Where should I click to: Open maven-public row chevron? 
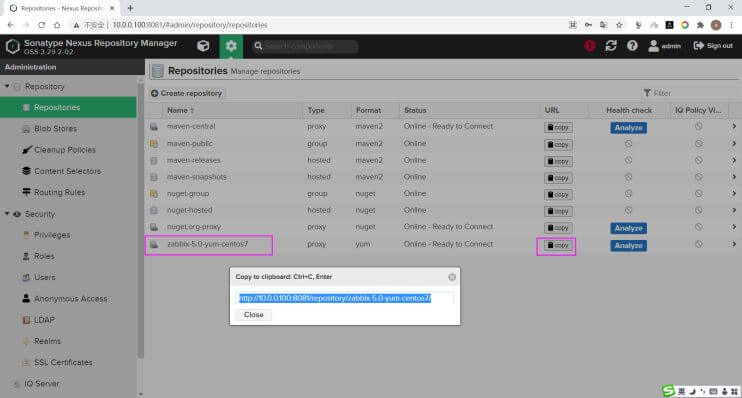[x=734, y=143]
